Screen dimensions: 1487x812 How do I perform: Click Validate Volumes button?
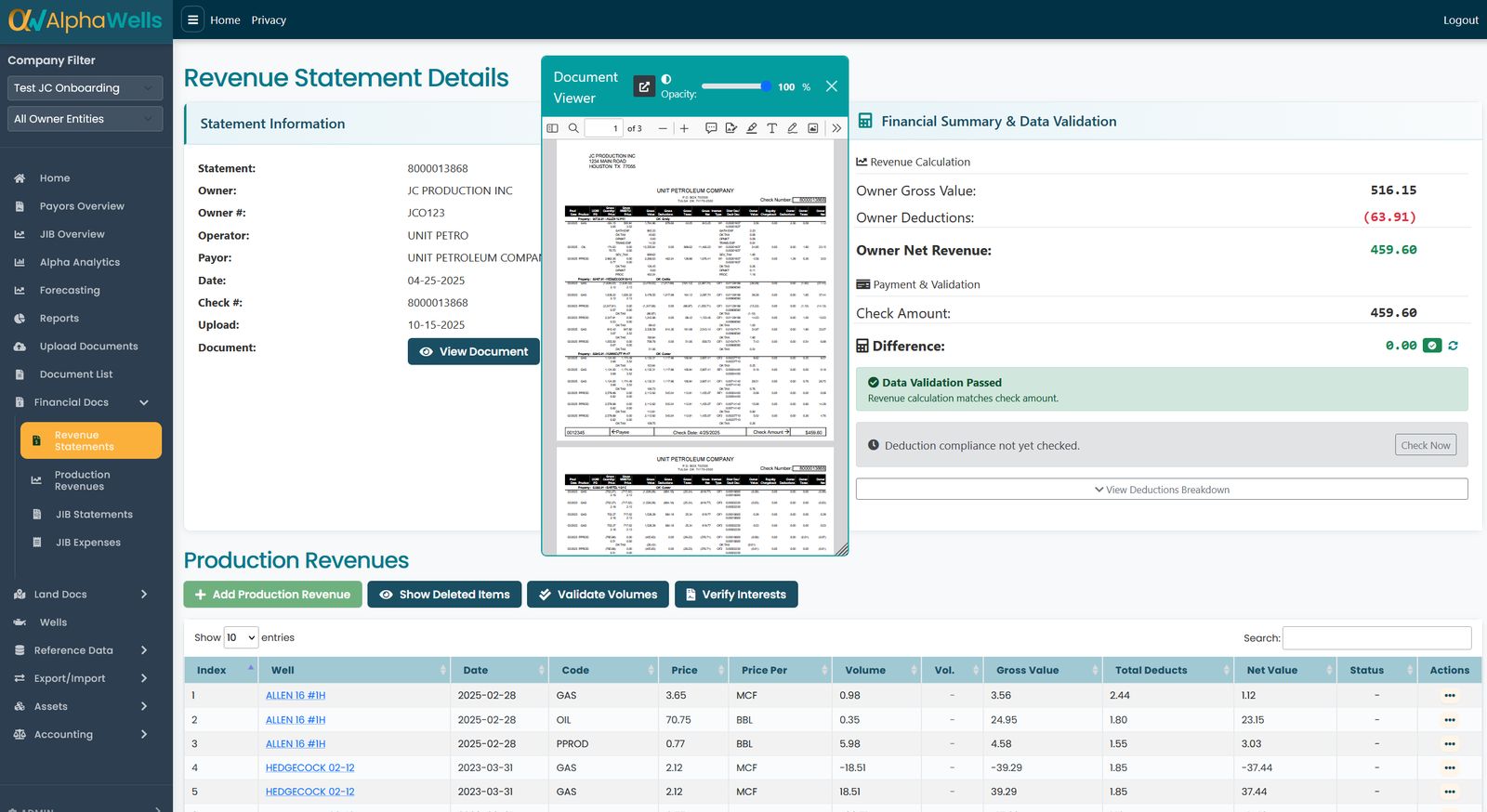(598, 595)
